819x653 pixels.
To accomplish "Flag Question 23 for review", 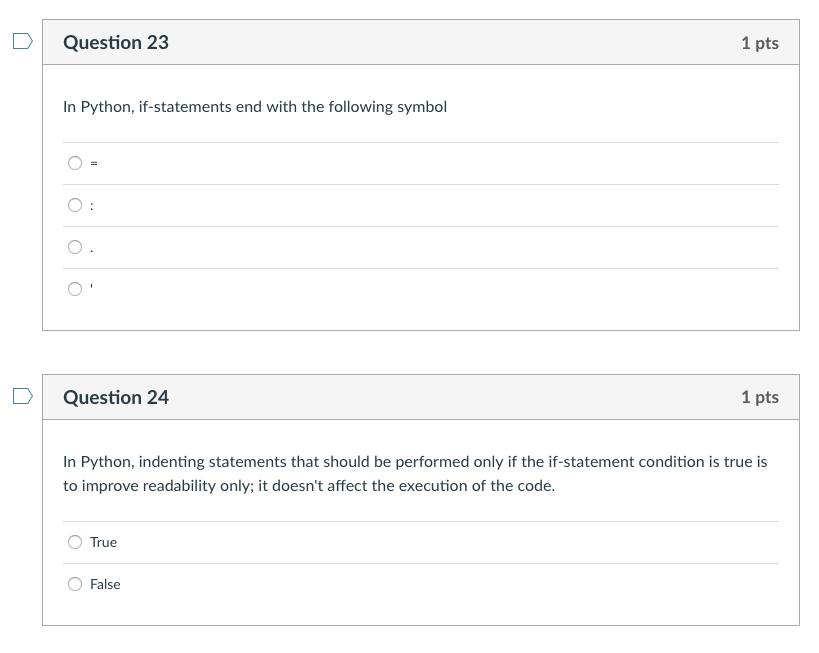I will (x=22, y=42).
